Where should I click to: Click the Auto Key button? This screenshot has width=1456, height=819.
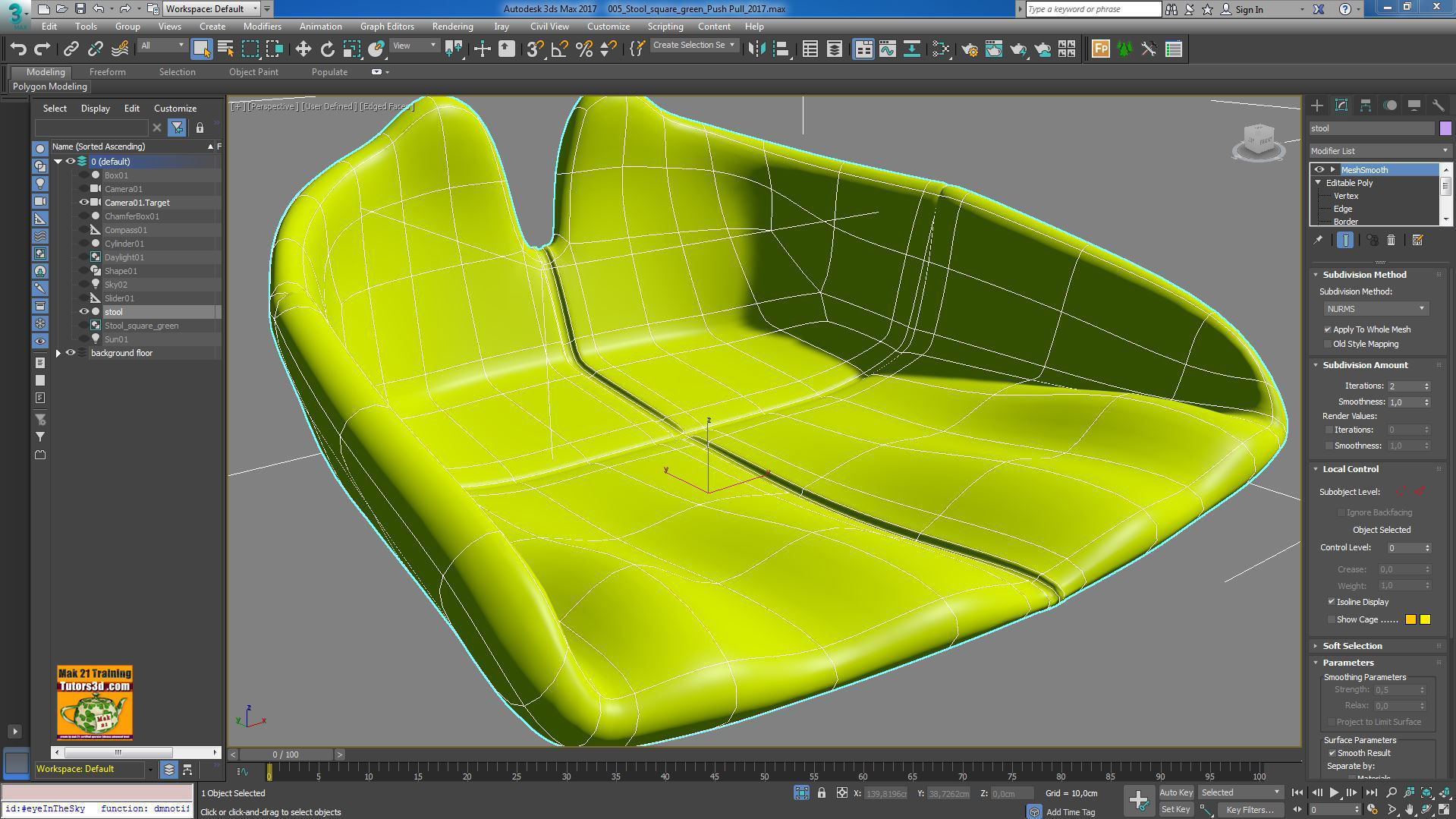1175,792
